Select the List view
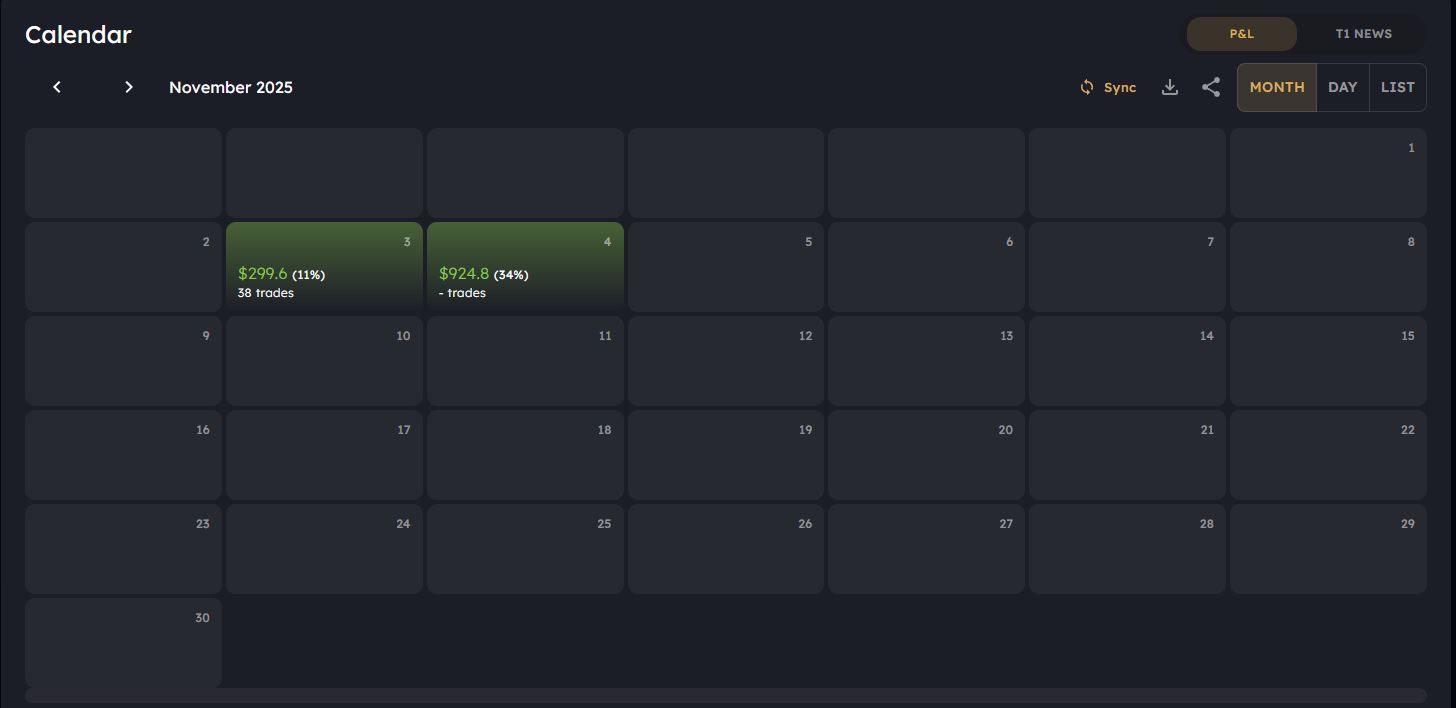This screenshot has width=1456, height=708. coord(1397,87)
